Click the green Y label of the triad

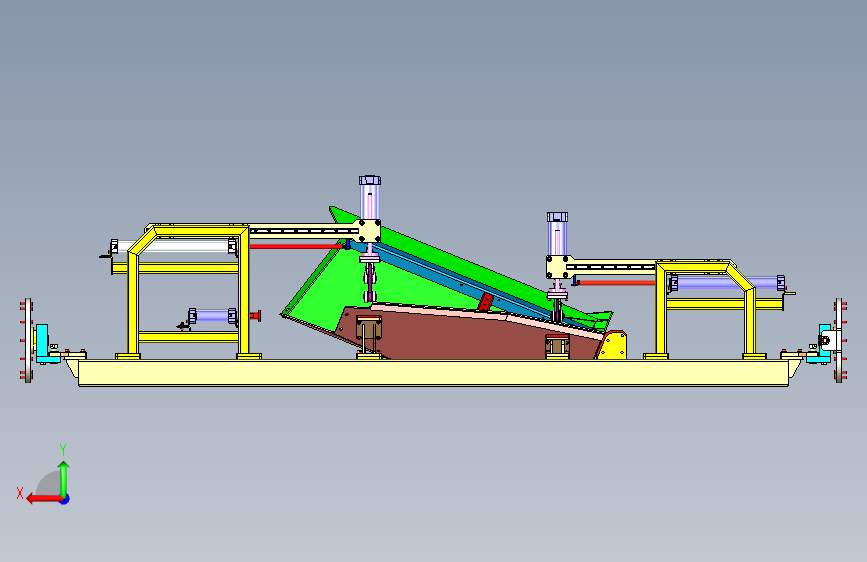(63, 450)
